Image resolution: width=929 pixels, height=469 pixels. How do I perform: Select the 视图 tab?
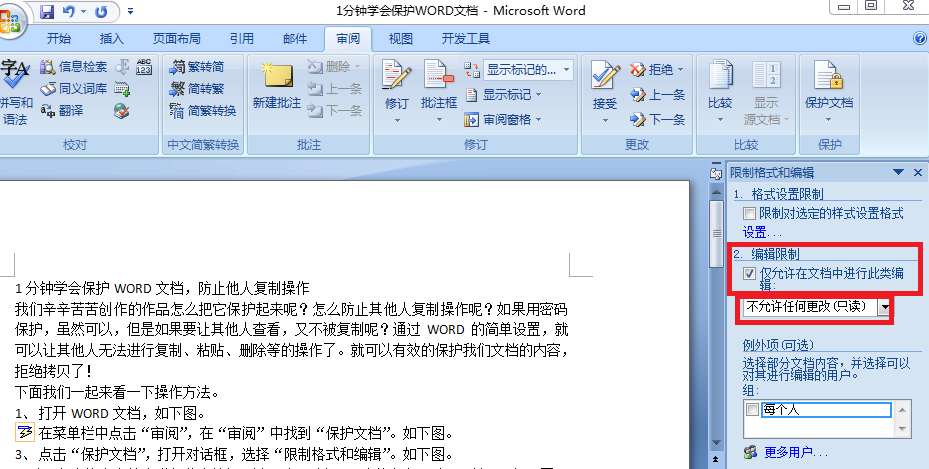point(401,39)
